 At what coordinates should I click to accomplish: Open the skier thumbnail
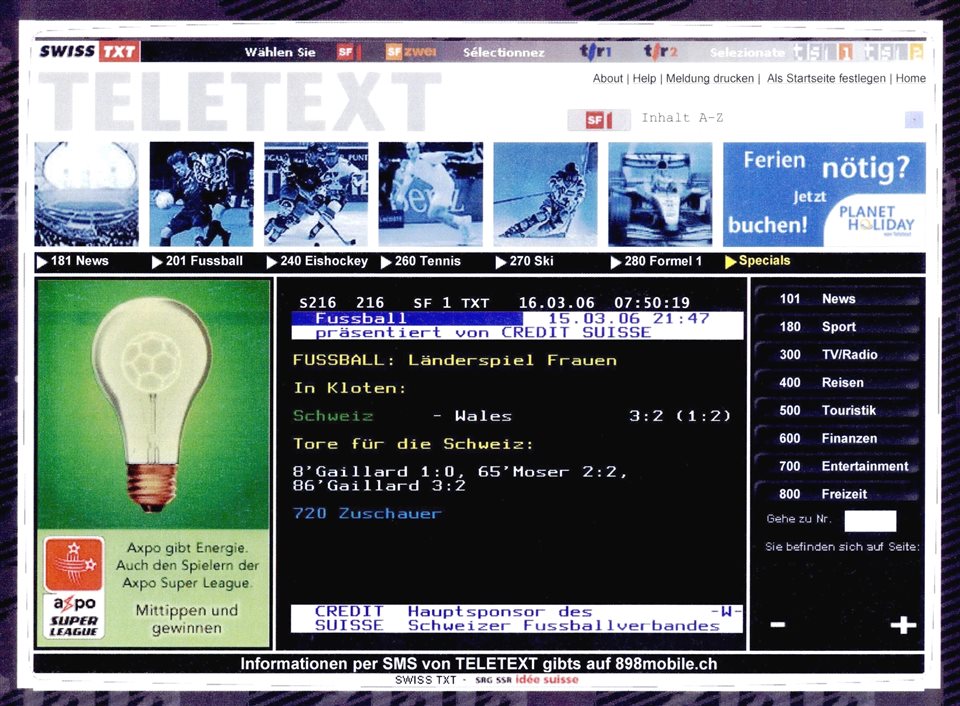coord(545,194)
